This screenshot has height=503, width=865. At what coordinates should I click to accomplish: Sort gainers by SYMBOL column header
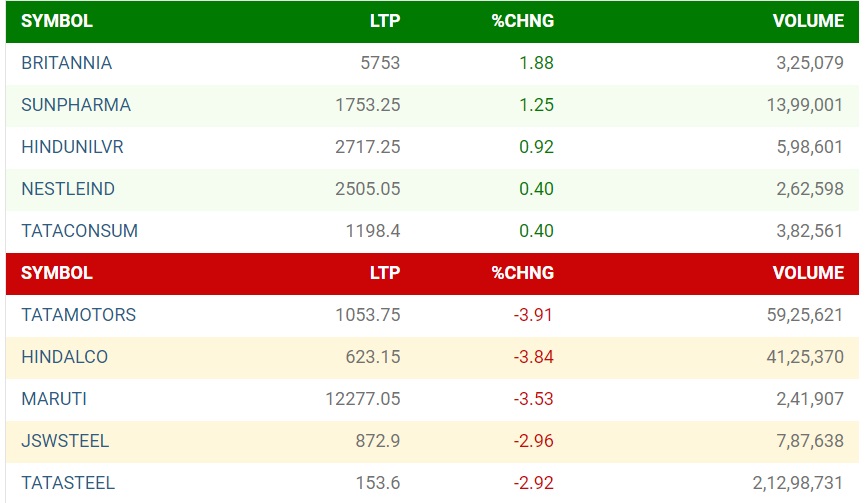point(57,21)
